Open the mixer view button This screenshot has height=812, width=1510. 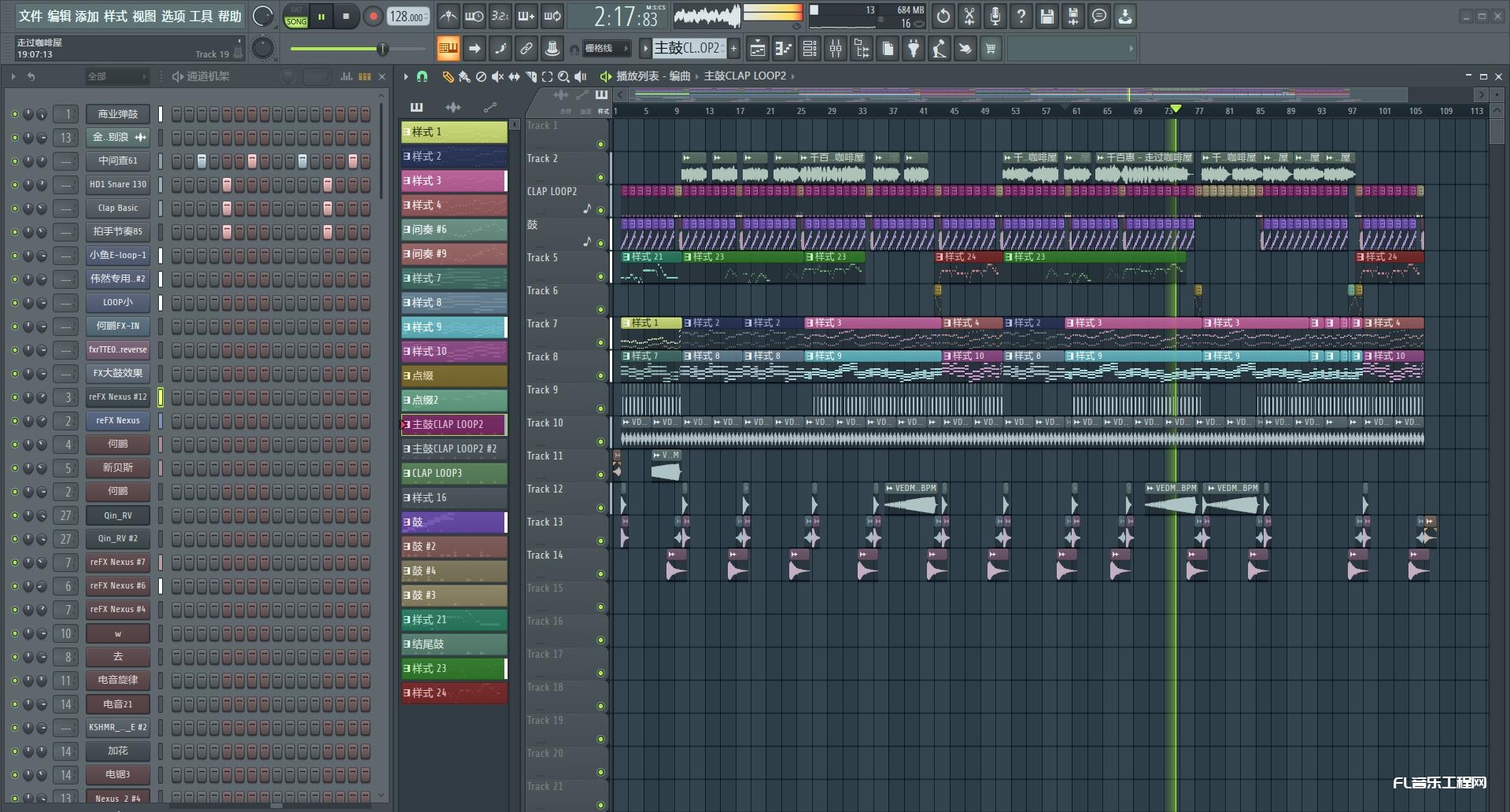pyautogui.click(x=835, y=49)
